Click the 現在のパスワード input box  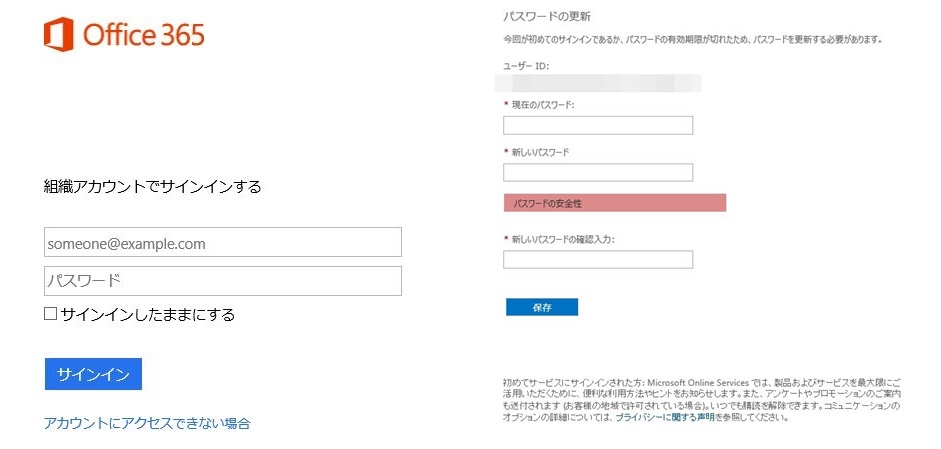[597, 125]
